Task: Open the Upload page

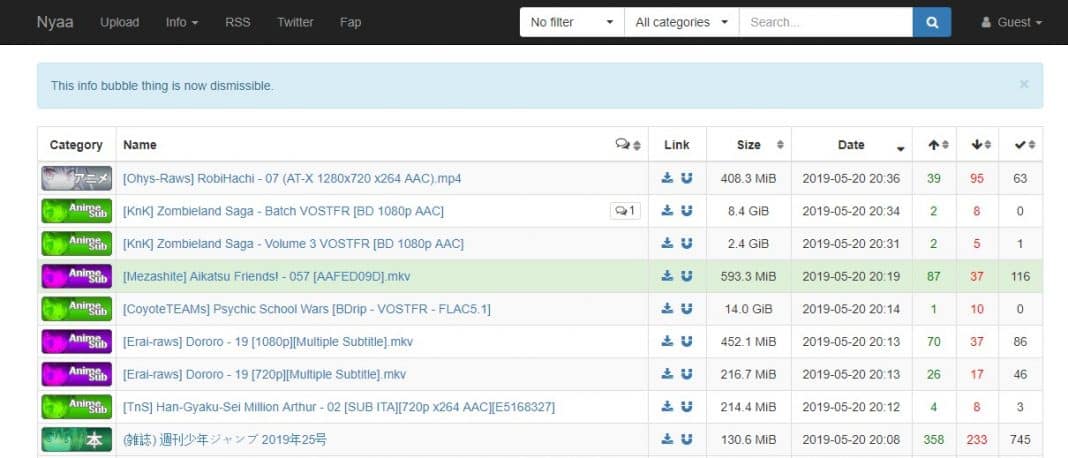Action: tap(119, 22)
